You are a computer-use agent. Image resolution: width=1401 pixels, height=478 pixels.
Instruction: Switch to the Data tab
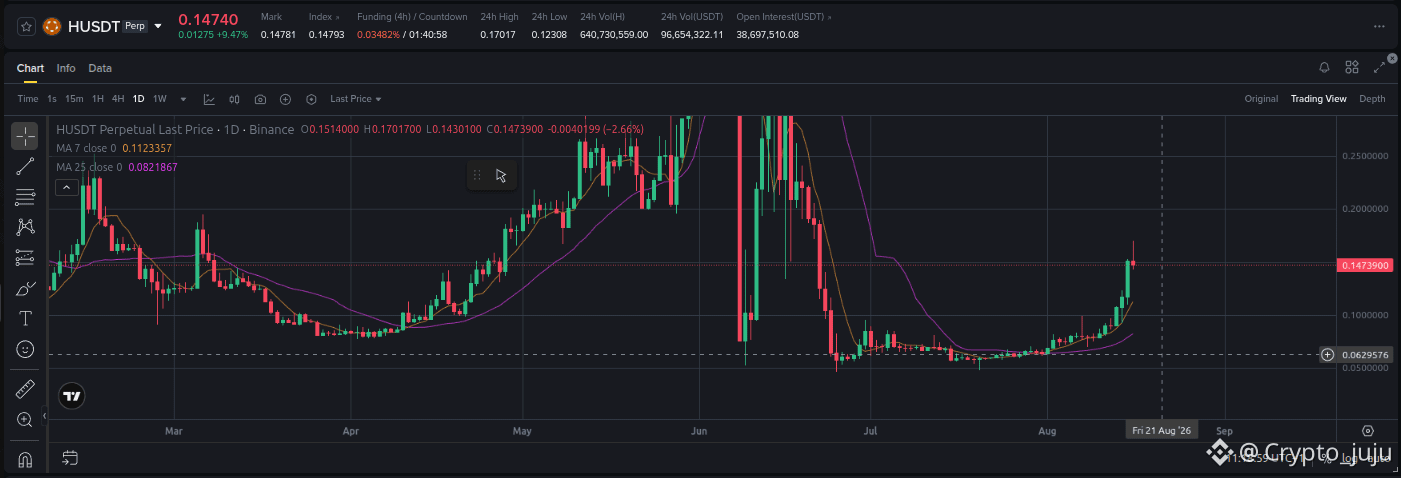[100, 68]
